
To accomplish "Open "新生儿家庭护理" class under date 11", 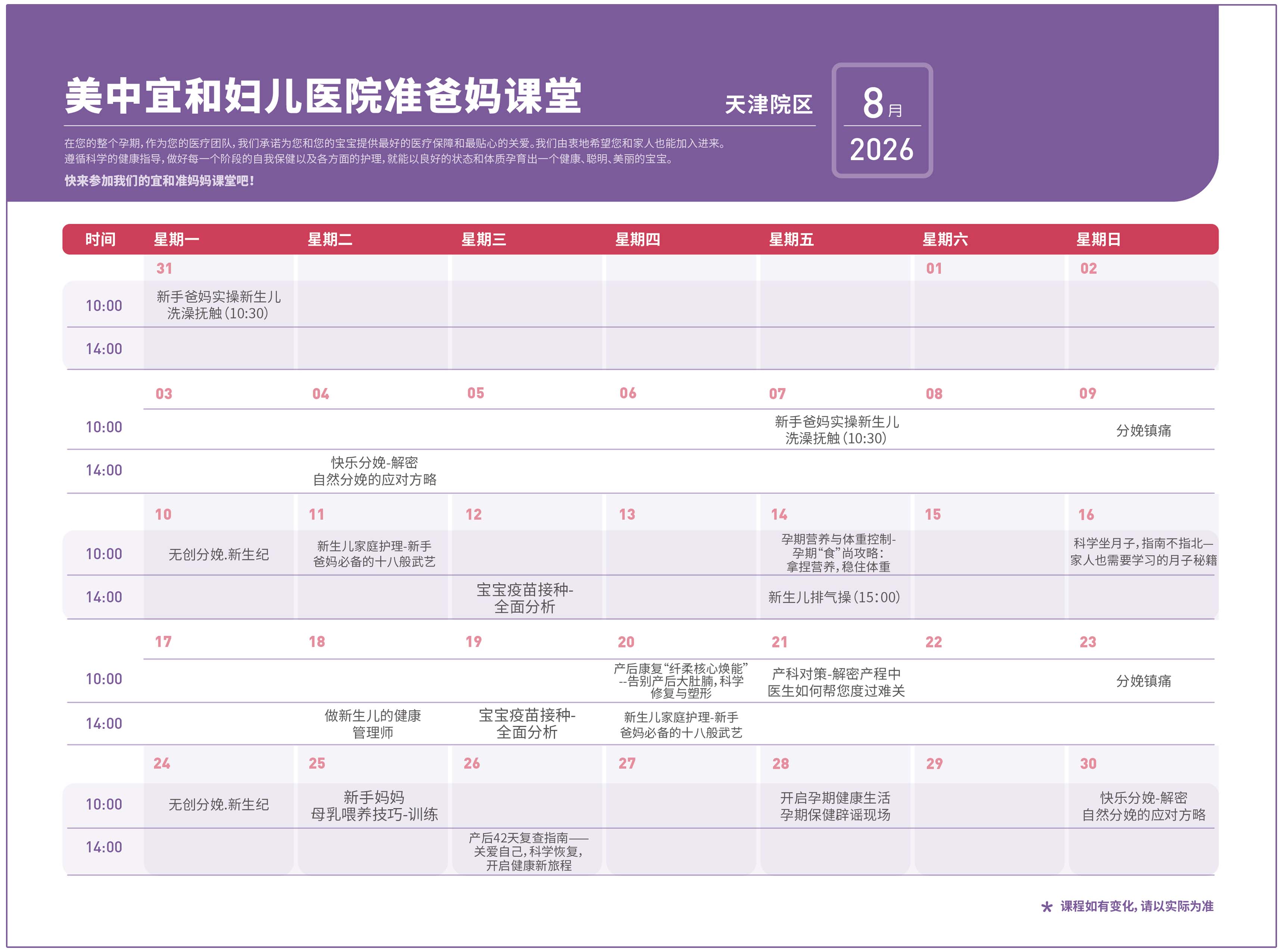I will (374, 554).
